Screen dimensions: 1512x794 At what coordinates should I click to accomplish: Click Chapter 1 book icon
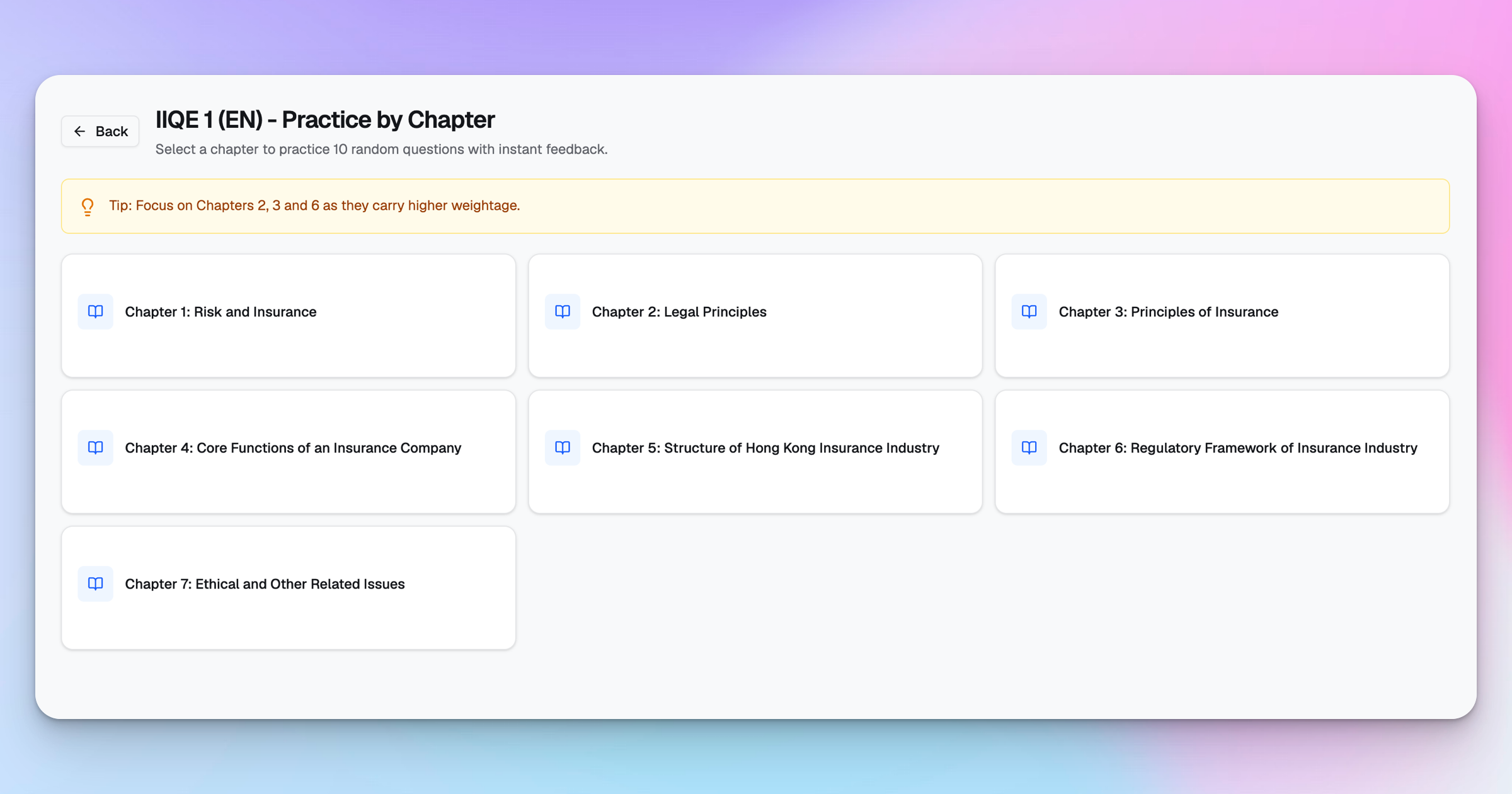(95, 311)
